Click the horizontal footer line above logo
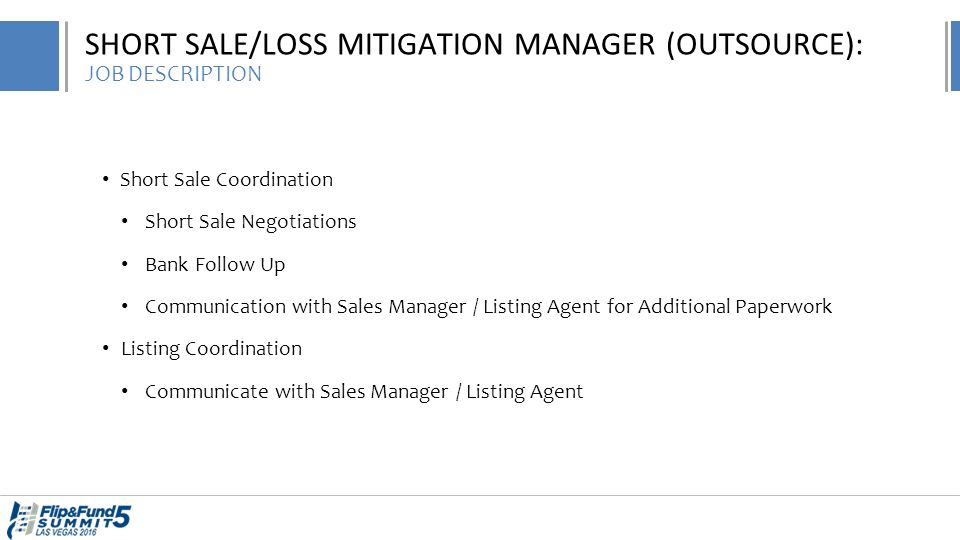The height and width of the screenshot is (540, 960). [480, 495]
